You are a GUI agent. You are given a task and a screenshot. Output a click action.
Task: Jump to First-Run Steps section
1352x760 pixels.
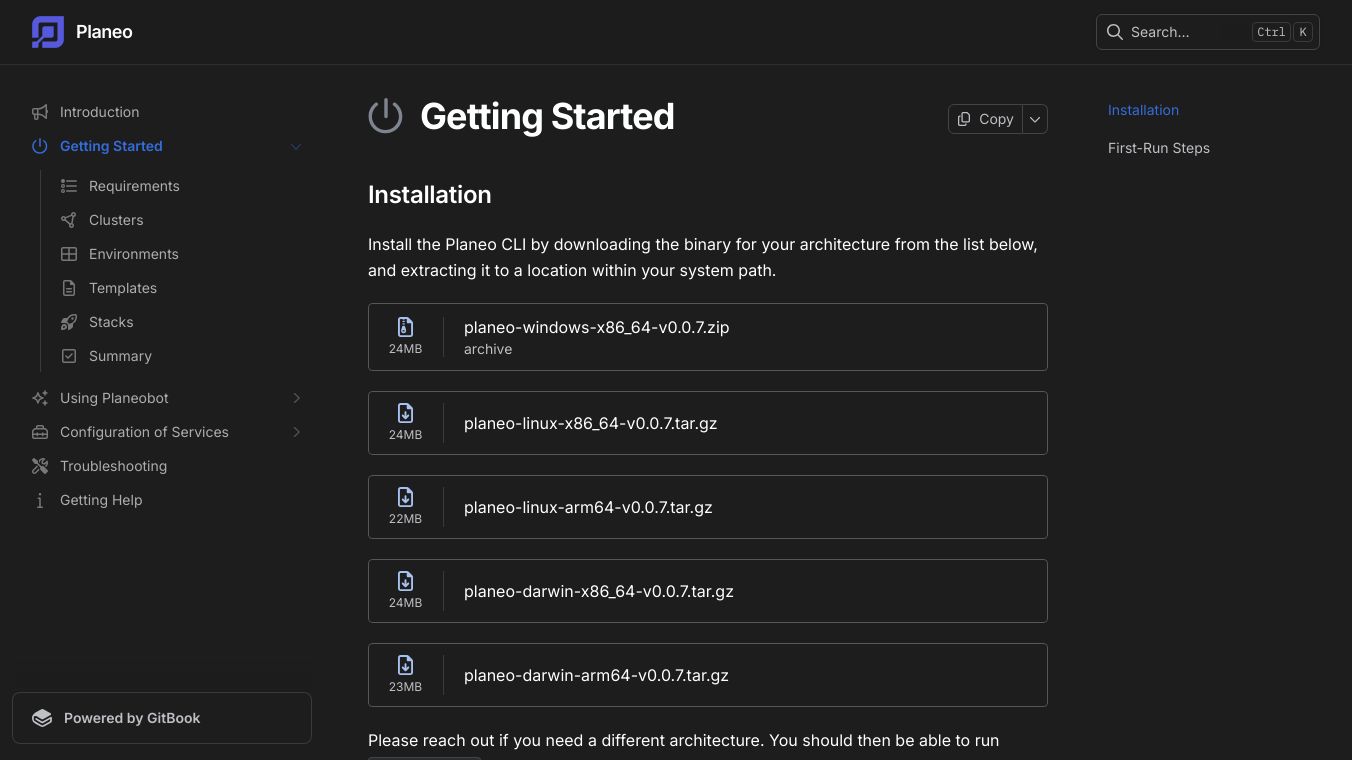1158,148
